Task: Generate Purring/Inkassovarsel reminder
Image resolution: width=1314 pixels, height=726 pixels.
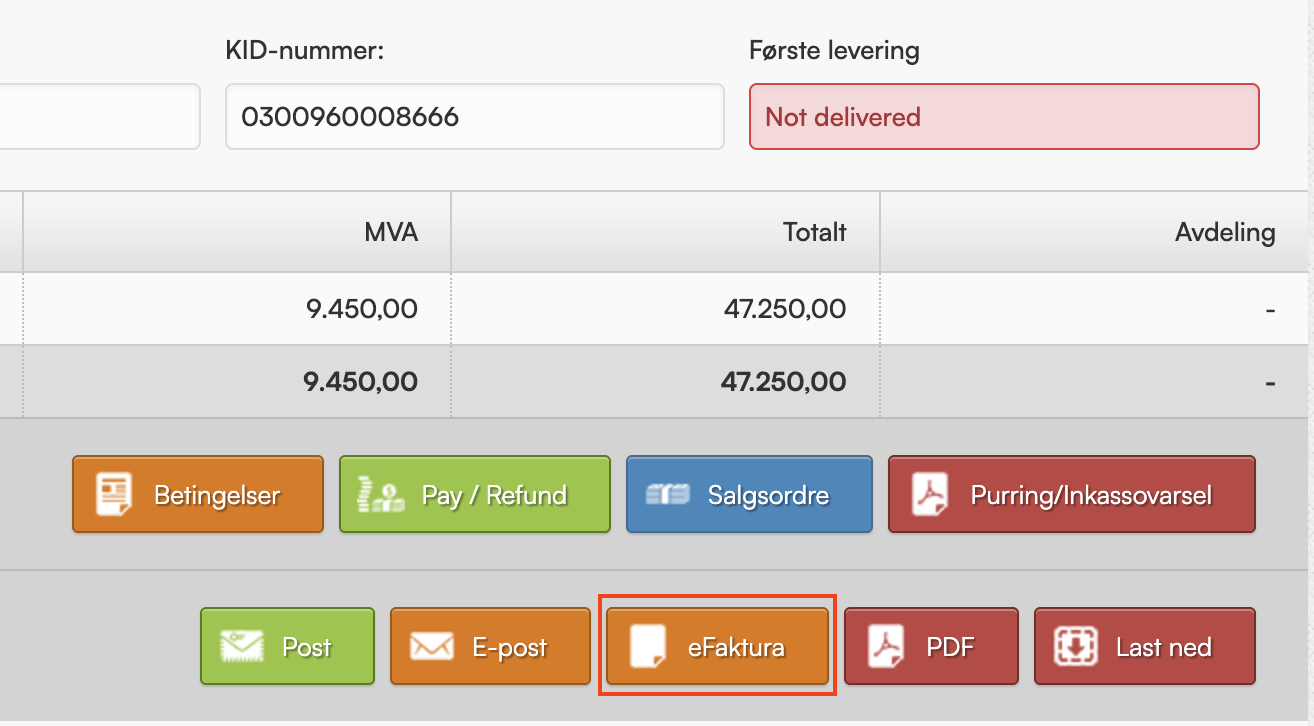Action: tap(1090, 495)
